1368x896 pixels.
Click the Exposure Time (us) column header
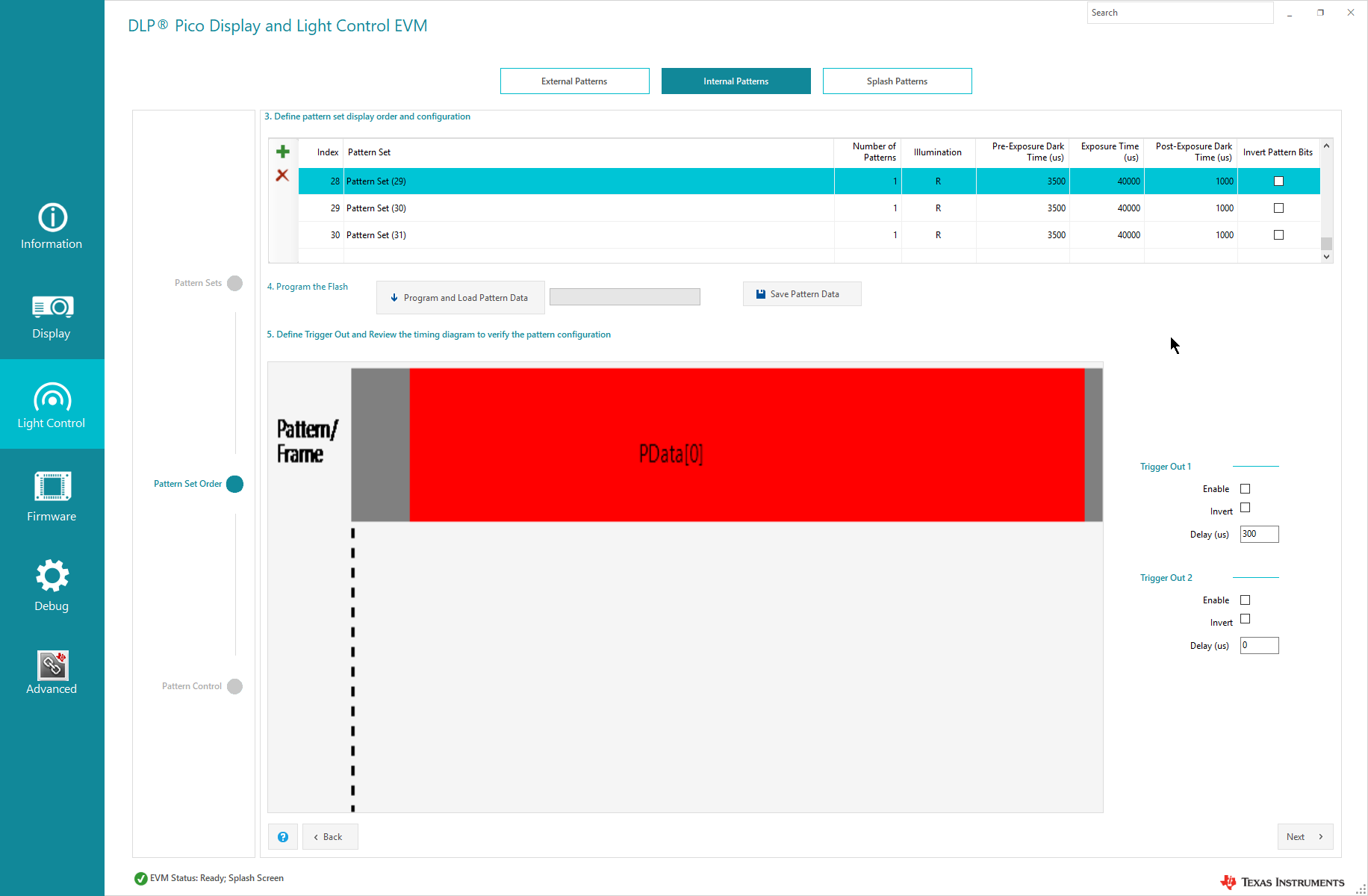click(1107, 152)
